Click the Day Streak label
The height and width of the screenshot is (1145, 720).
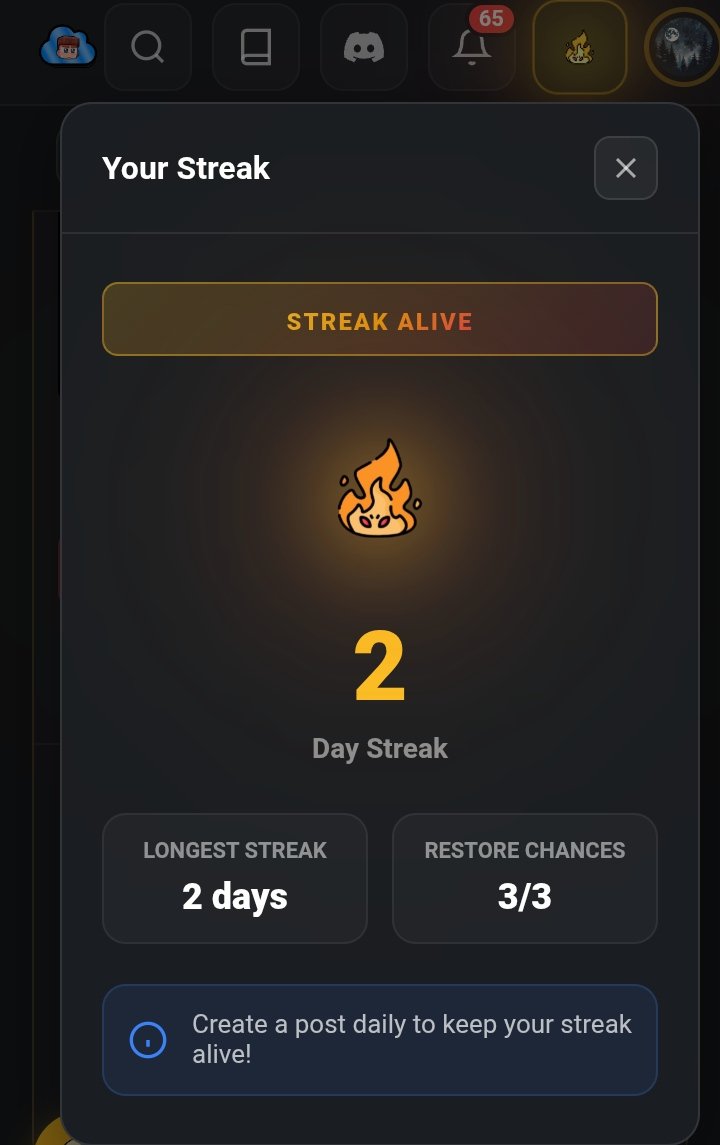(380, 748)
